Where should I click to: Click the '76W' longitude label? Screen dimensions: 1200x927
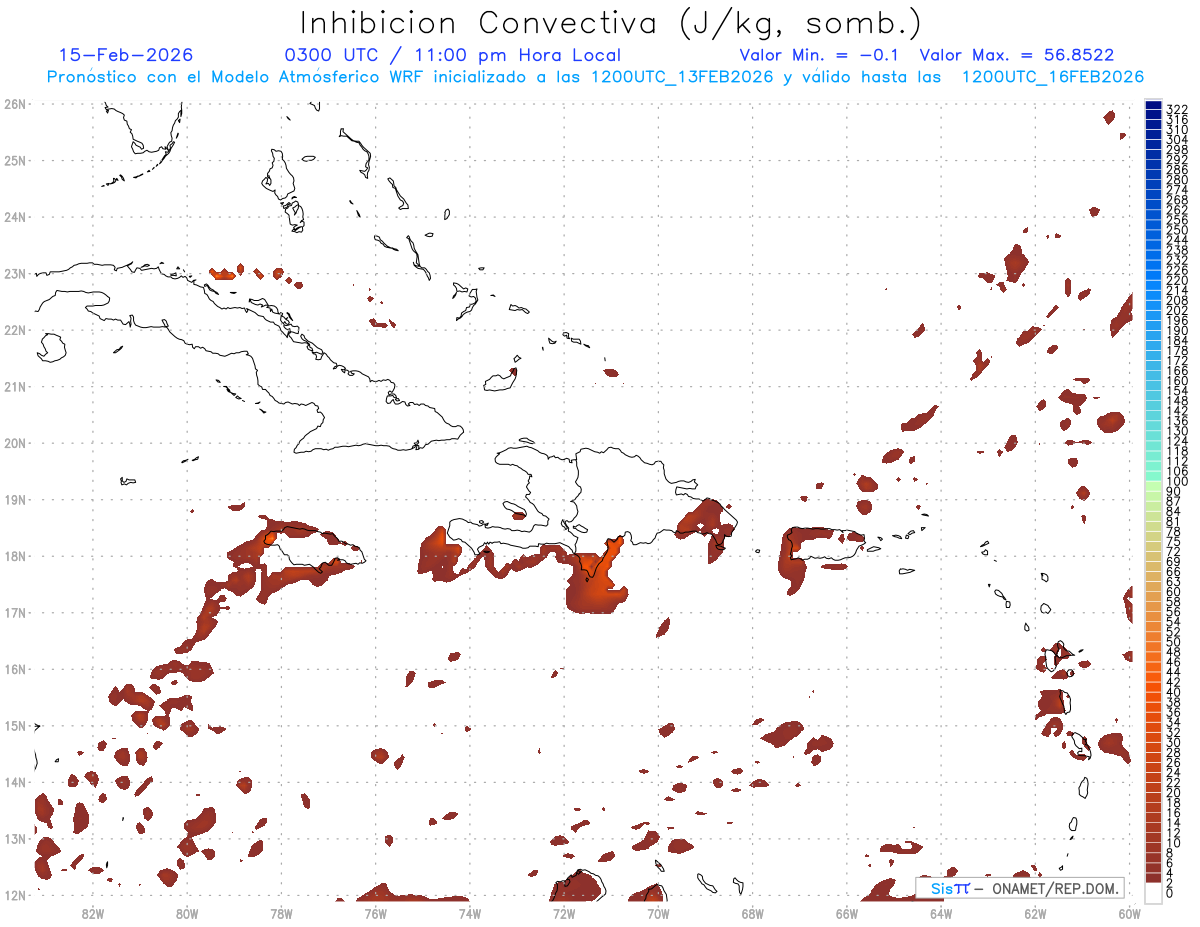376,912
